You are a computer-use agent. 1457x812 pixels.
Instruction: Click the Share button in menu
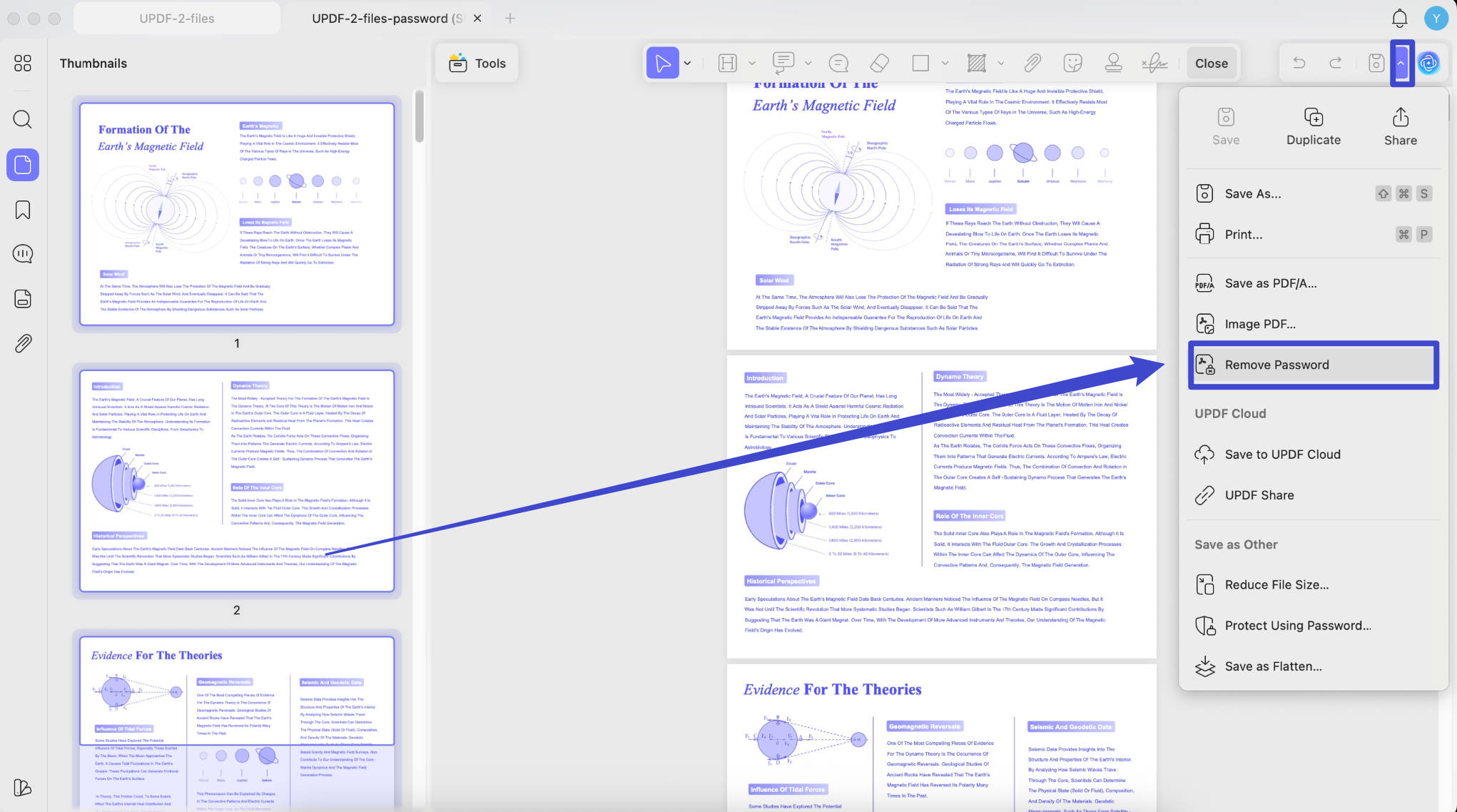click(1400, 126)
